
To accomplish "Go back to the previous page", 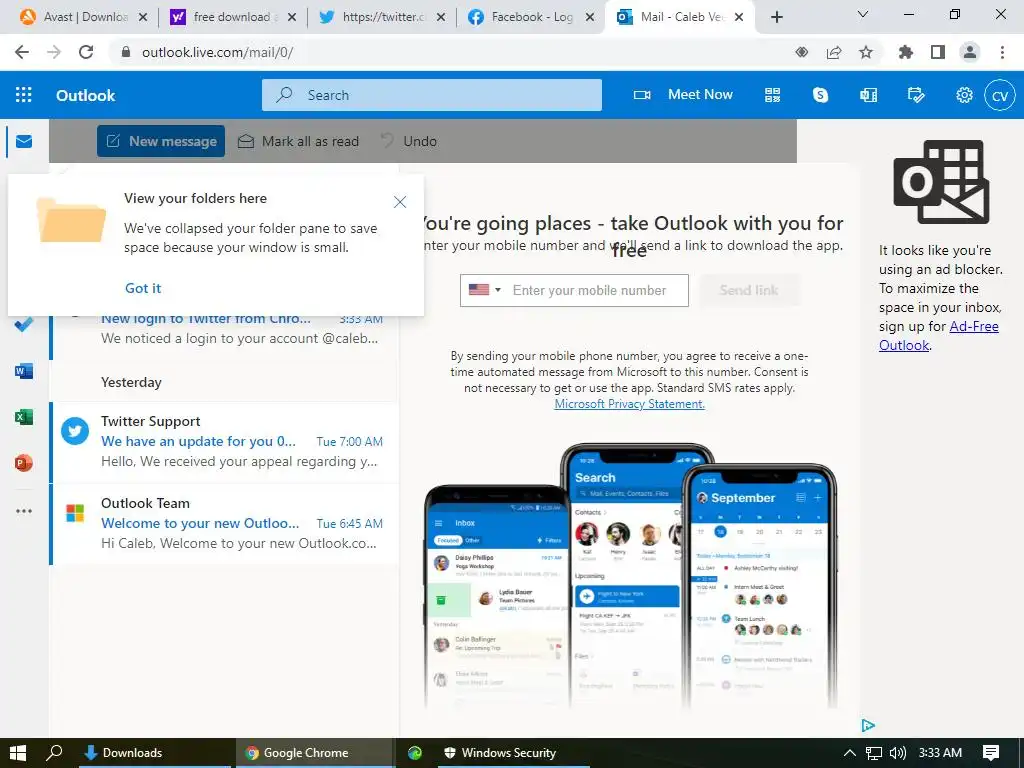I will (x=22, y=52).
